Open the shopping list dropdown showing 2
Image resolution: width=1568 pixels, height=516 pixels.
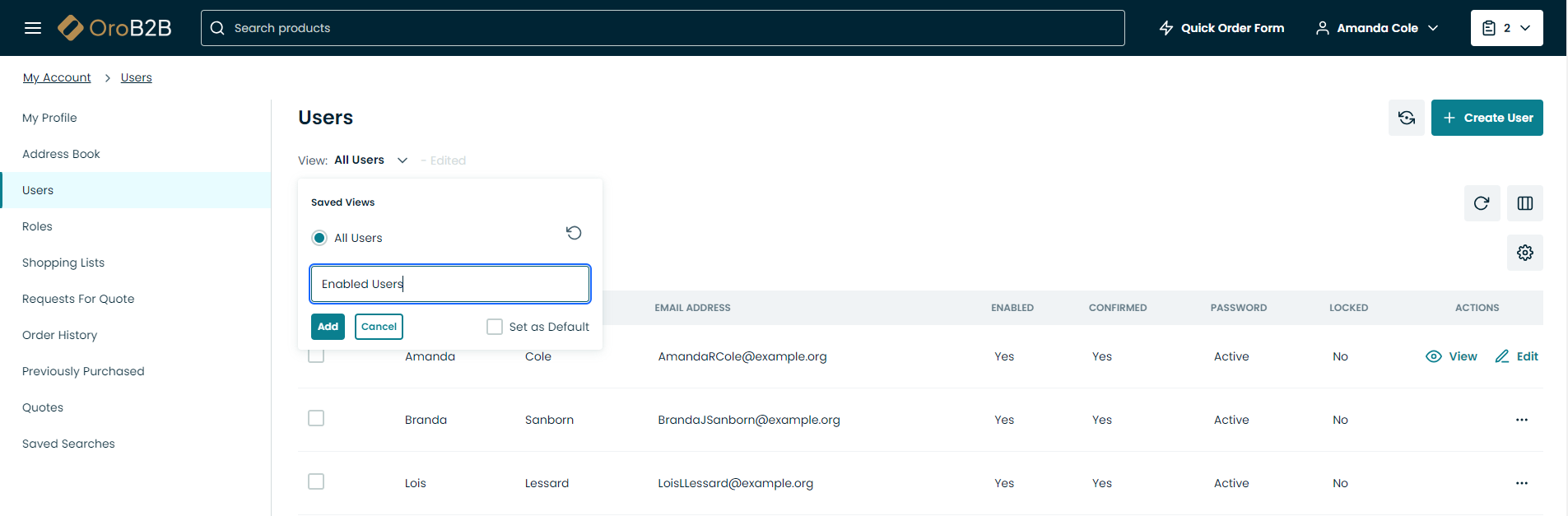click(x=1506, y=28)
